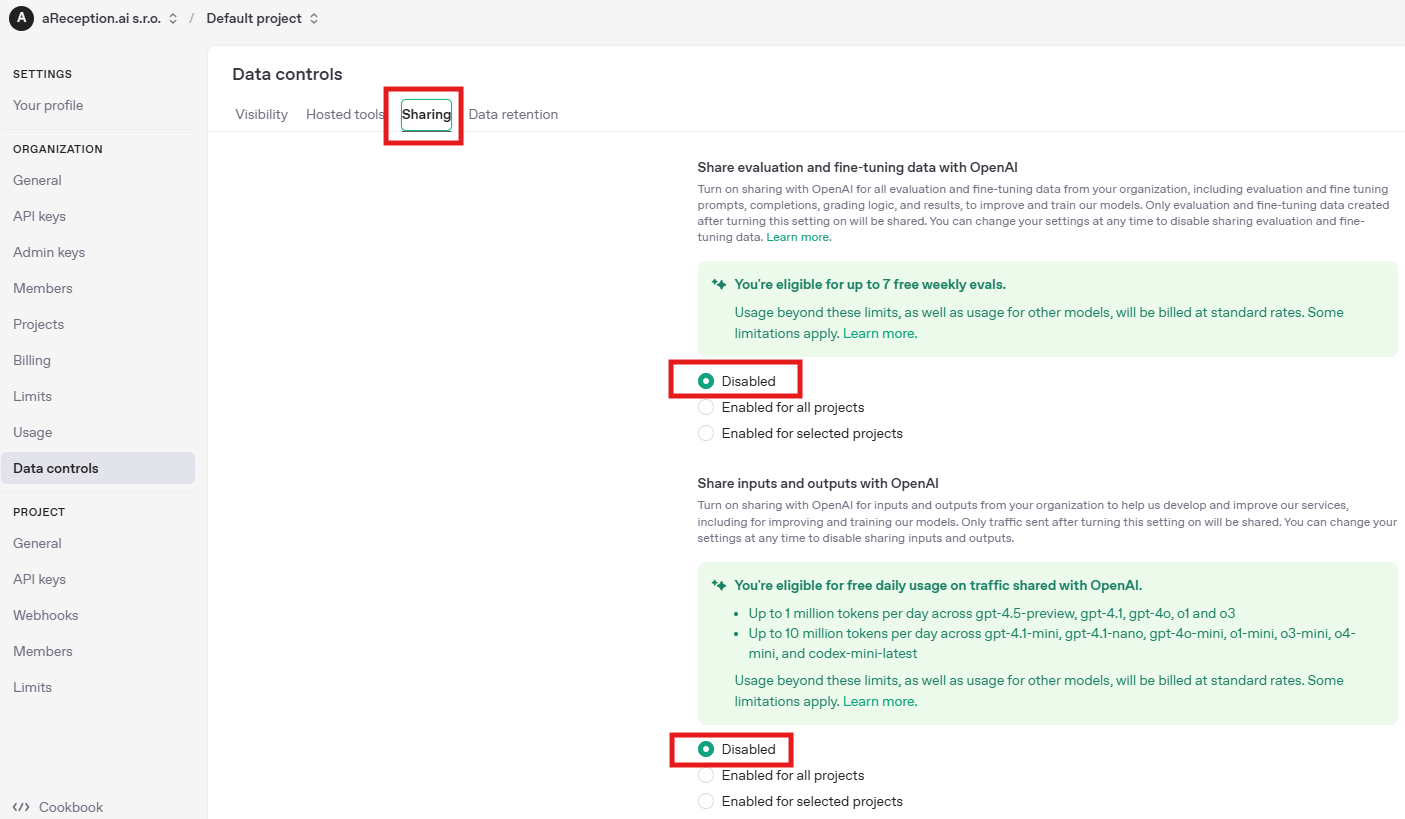Open Learn more link in free evals notice
This screenshot has height=819, width=1405.
pyautogui.click(x=879, y=333)
